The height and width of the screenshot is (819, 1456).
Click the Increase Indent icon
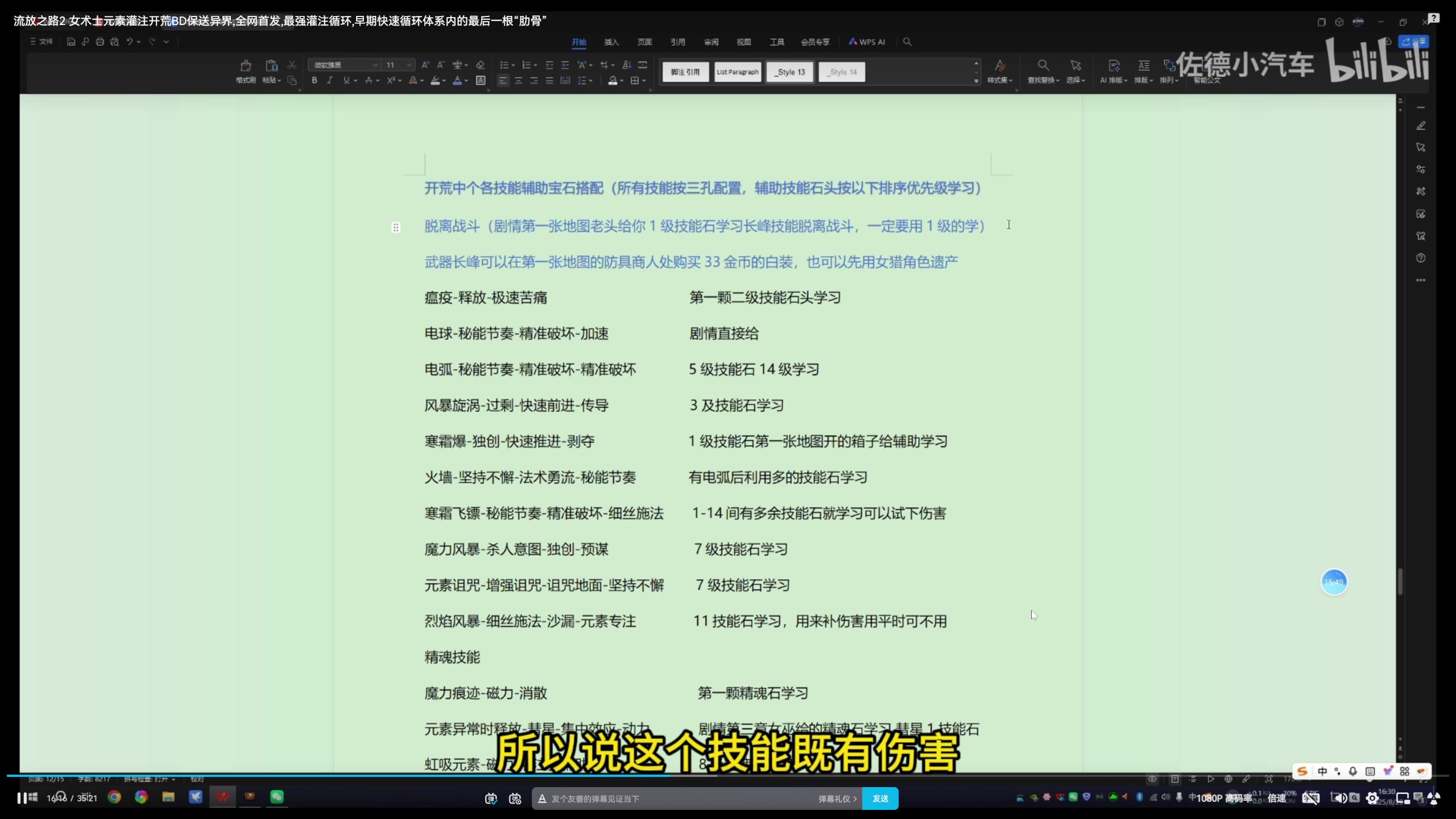565,65
